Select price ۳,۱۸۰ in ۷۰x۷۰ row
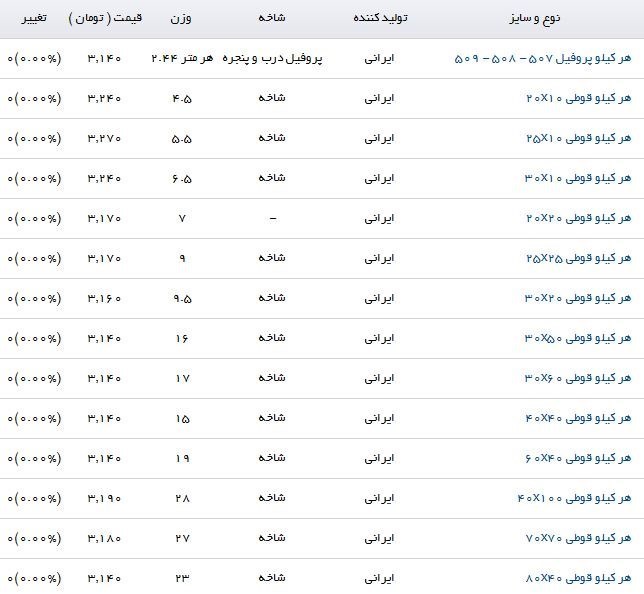The image size is (644, 594). 104,539
